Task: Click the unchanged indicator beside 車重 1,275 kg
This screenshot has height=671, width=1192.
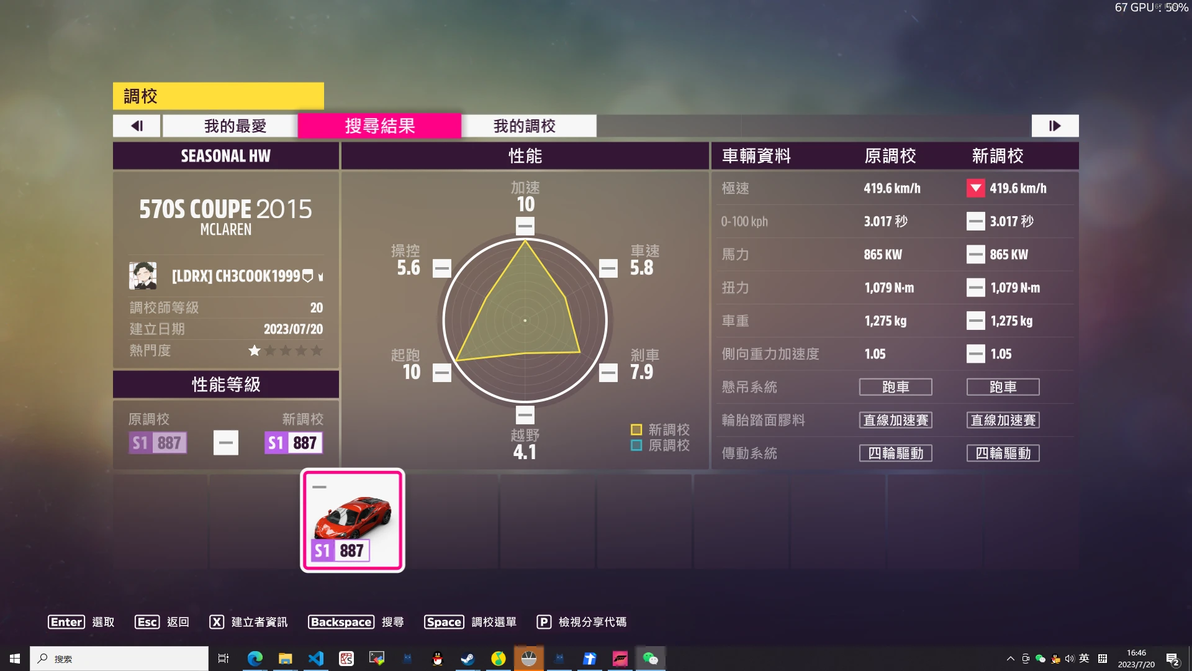Action: (x=975, y=321)
